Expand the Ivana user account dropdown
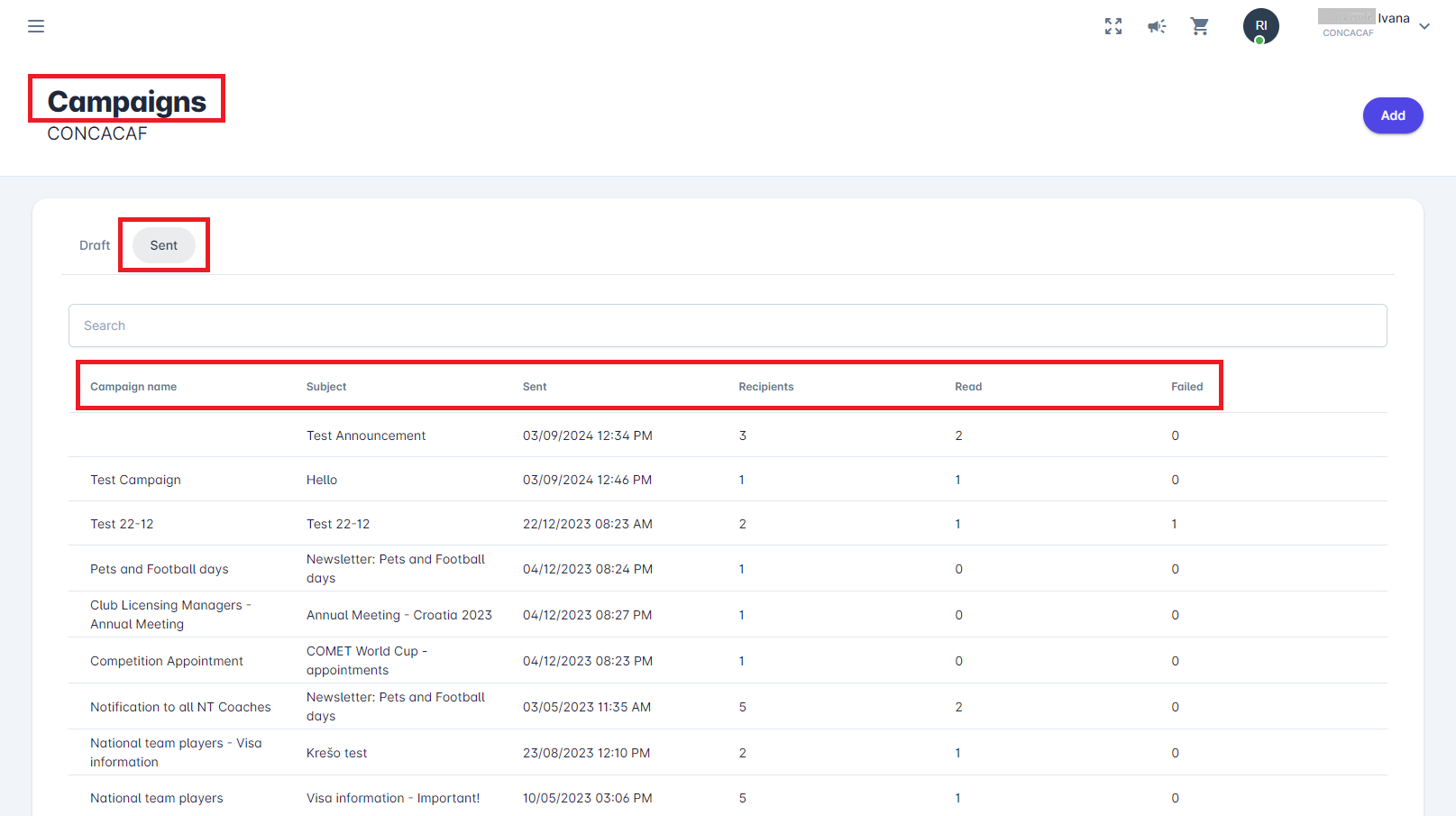This screenshot has width=1456, height=816. tap(1424, 26)
